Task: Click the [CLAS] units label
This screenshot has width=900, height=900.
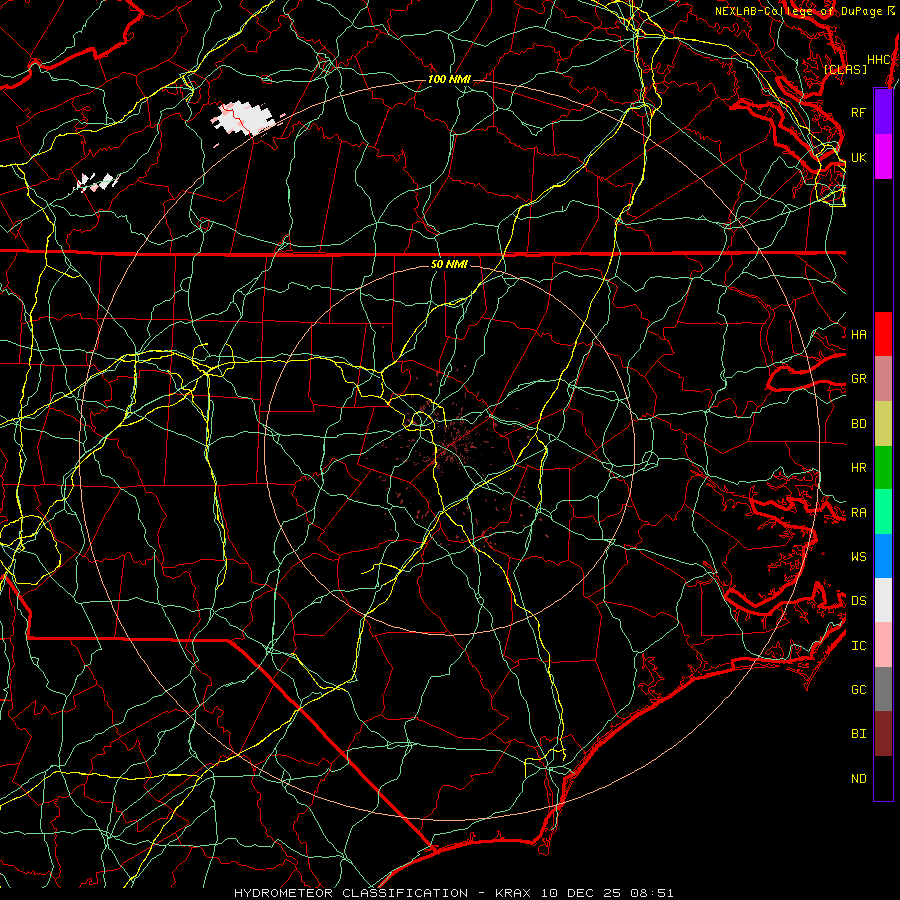Action: tap(845, 69)
